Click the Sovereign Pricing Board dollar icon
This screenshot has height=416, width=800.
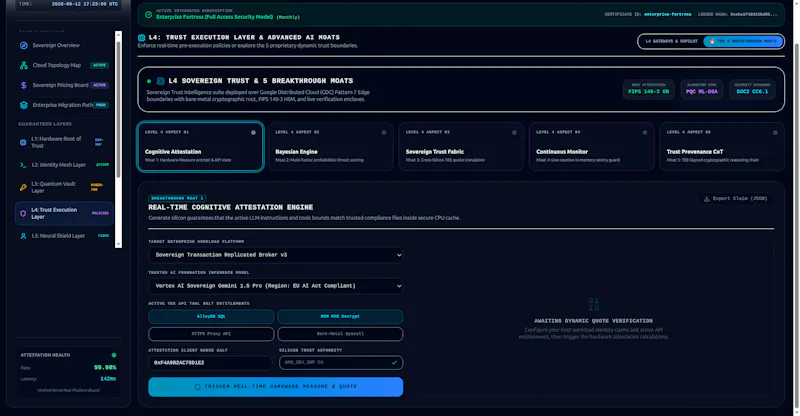tap(23, 85)
